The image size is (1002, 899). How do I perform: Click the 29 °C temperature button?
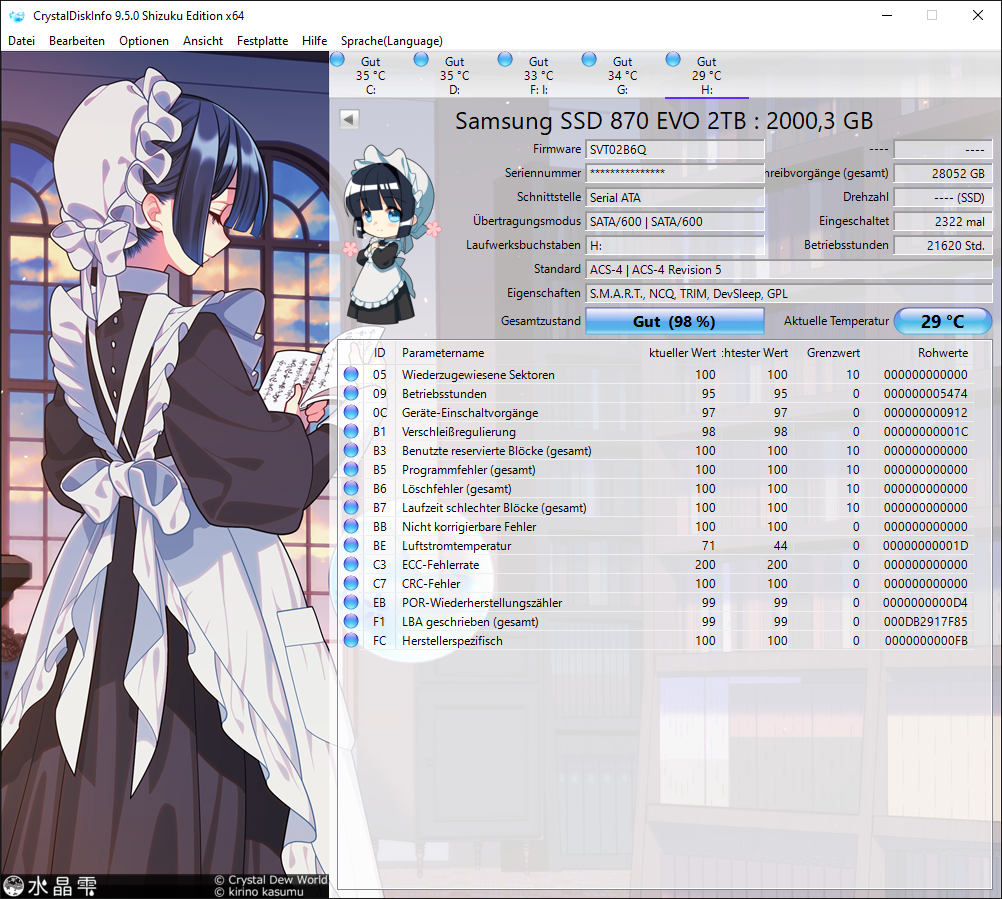click(942, 321)
